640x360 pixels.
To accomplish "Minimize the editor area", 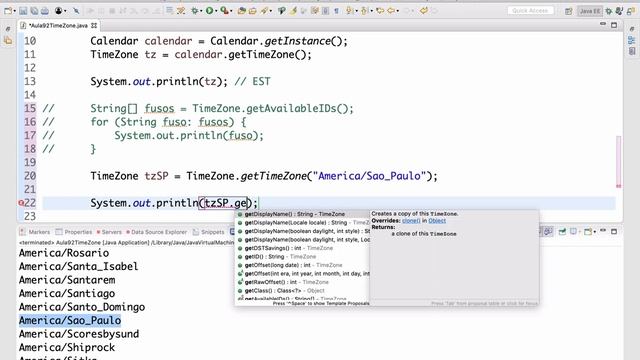I will point(603,25).
